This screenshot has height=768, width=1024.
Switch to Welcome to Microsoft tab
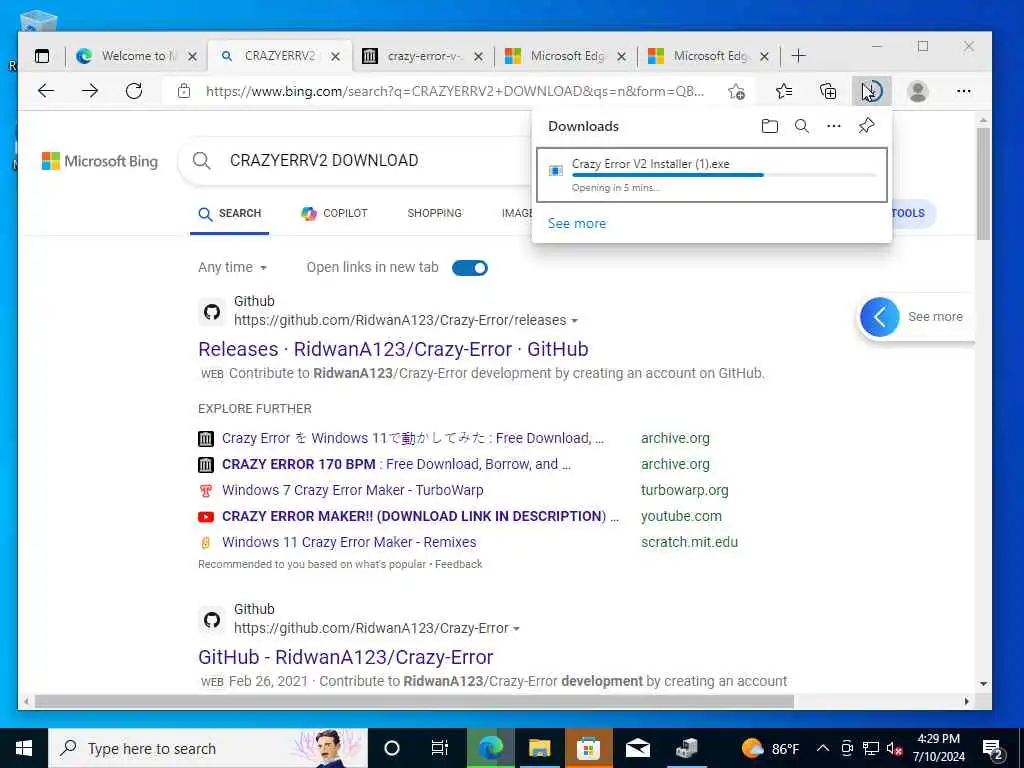tap(136, 56)
